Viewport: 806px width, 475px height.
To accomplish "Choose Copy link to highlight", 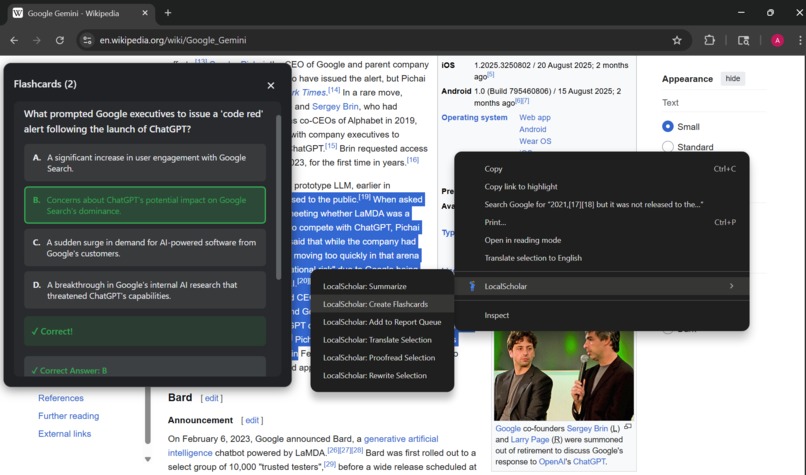I will click(601, 187).
